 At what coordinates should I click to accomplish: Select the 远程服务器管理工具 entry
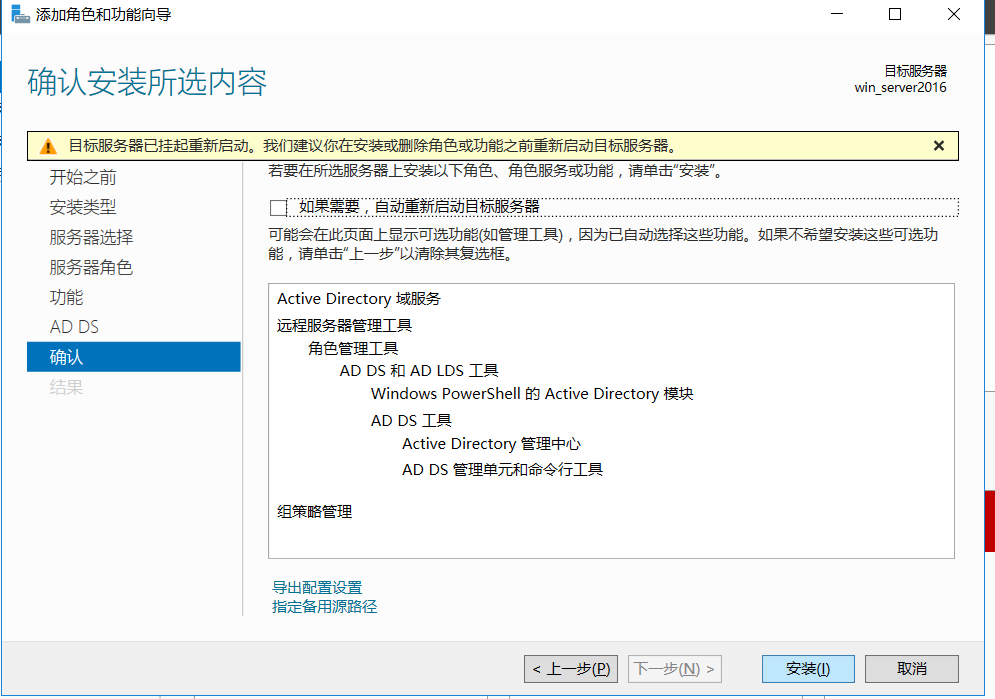pyautogui.click(x=345, y=325)
